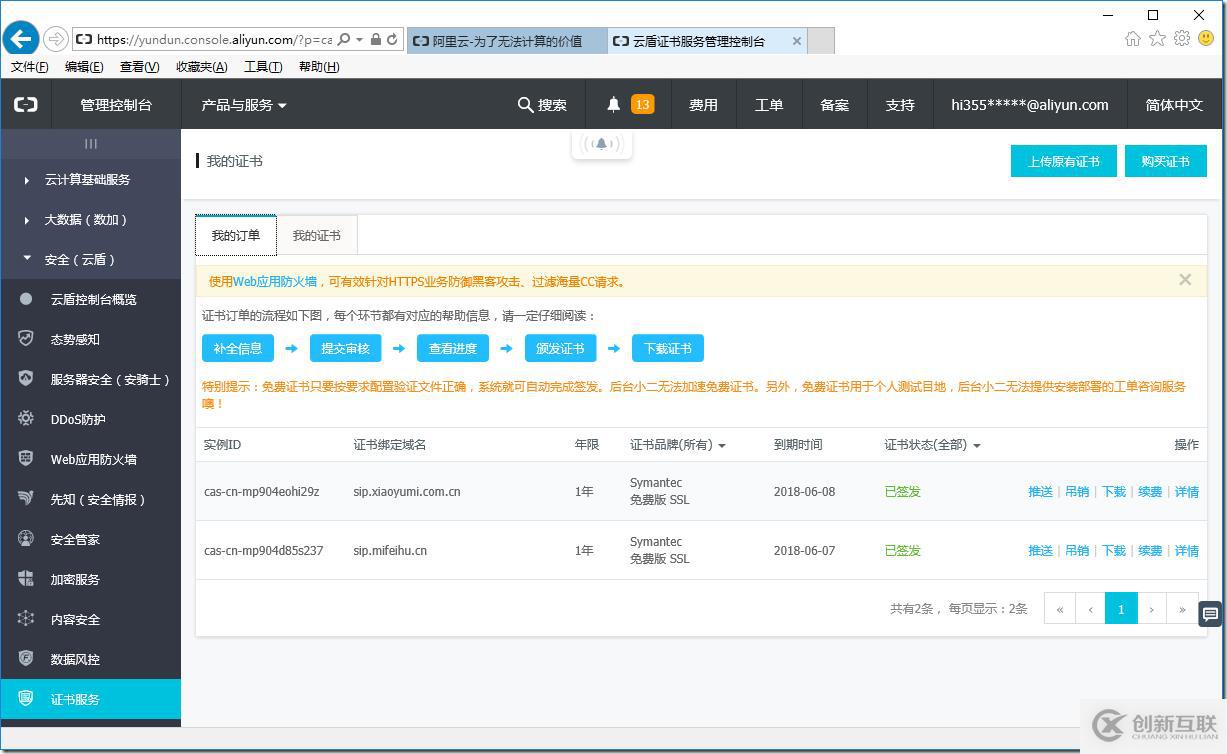Screen dimensions: 1227x754
Task: Open notifications bell with 13 badge
Action: 629,104
